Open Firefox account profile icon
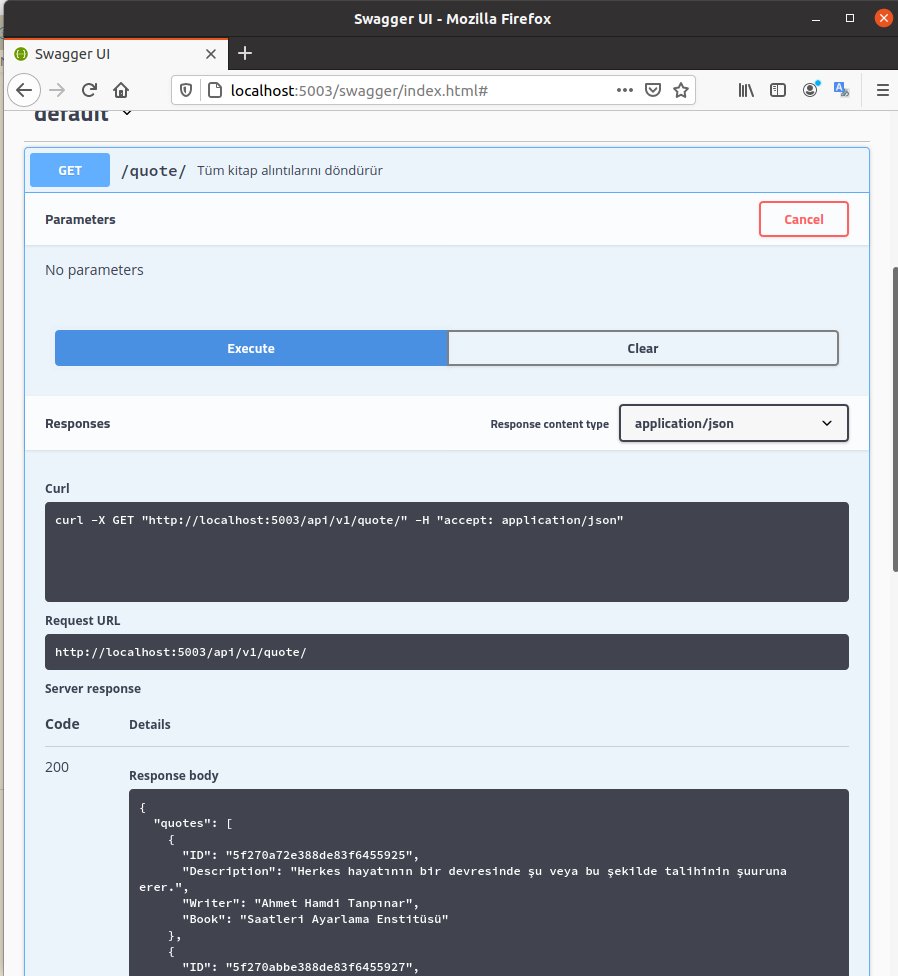 (x=810, y=90)
